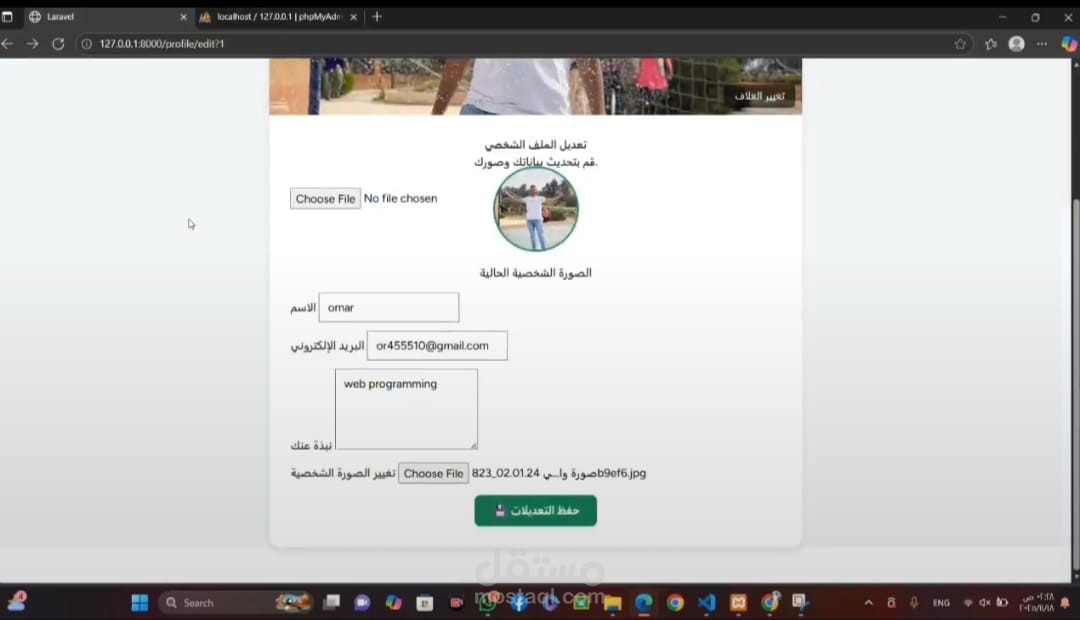1080x620 pixels.
Task: Click the address bar URL
Action: [162, 43]
